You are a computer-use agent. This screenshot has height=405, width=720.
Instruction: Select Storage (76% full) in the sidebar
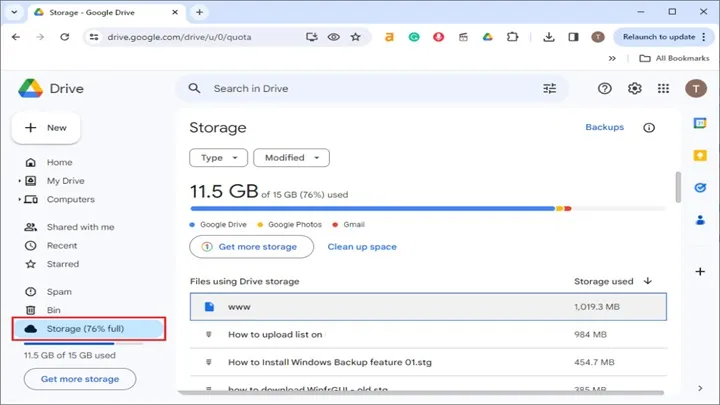[89, 329]
